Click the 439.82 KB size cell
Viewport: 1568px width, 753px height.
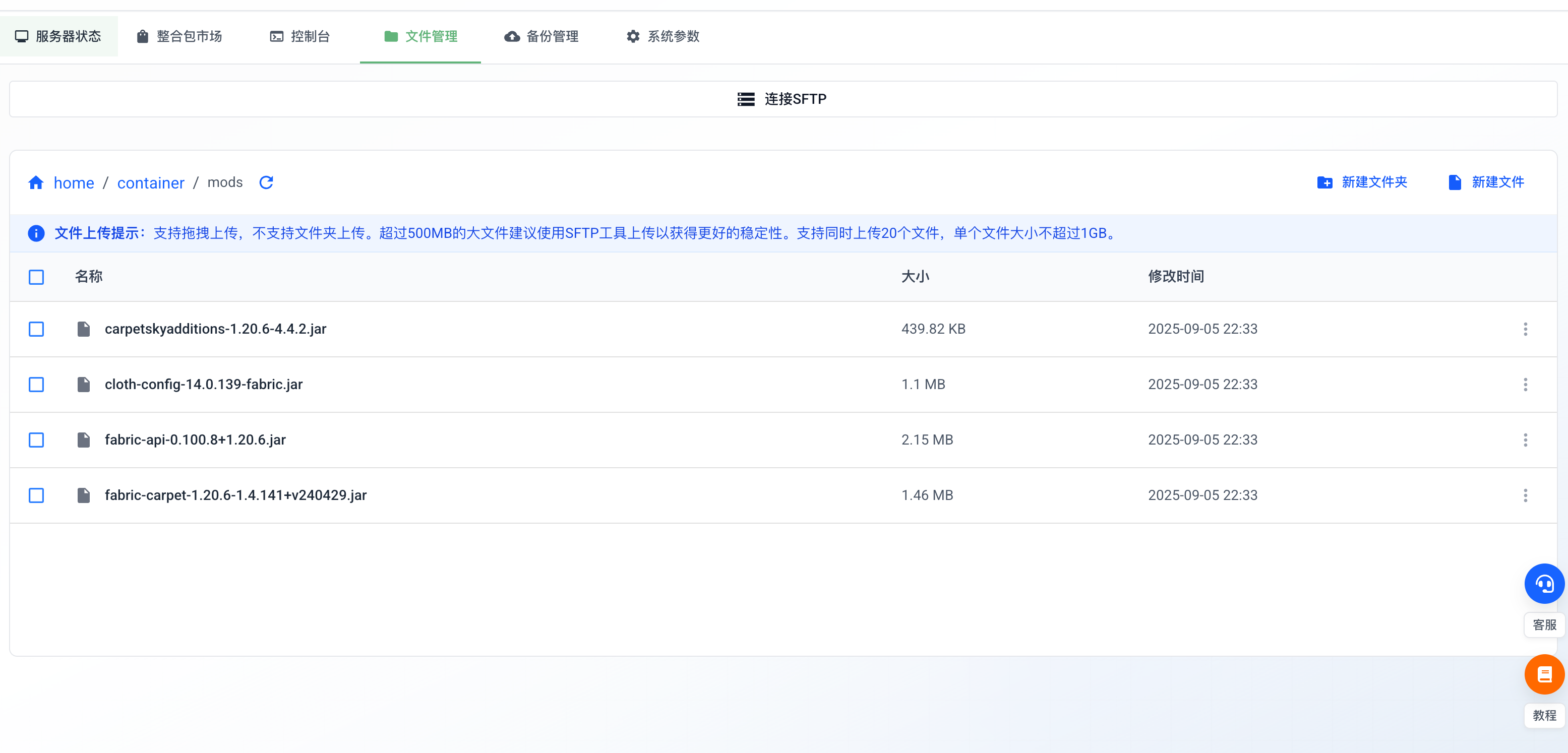click(x=933, y=329)
